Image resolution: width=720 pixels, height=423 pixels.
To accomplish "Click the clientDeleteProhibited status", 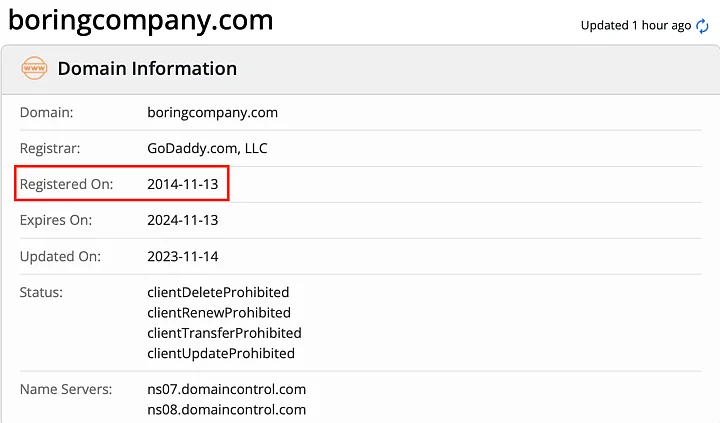I will (218, 292).
